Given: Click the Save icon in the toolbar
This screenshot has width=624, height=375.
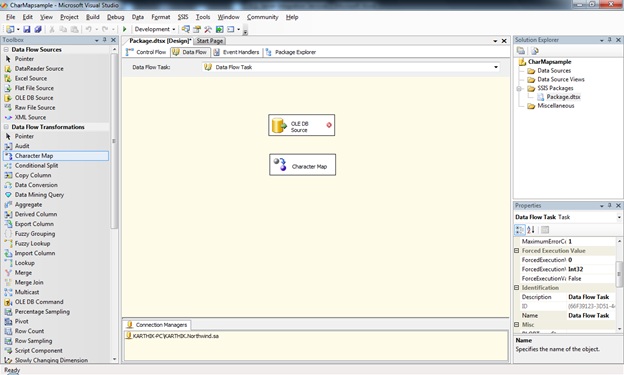Looking at the screenshot, I should point(27,29).
